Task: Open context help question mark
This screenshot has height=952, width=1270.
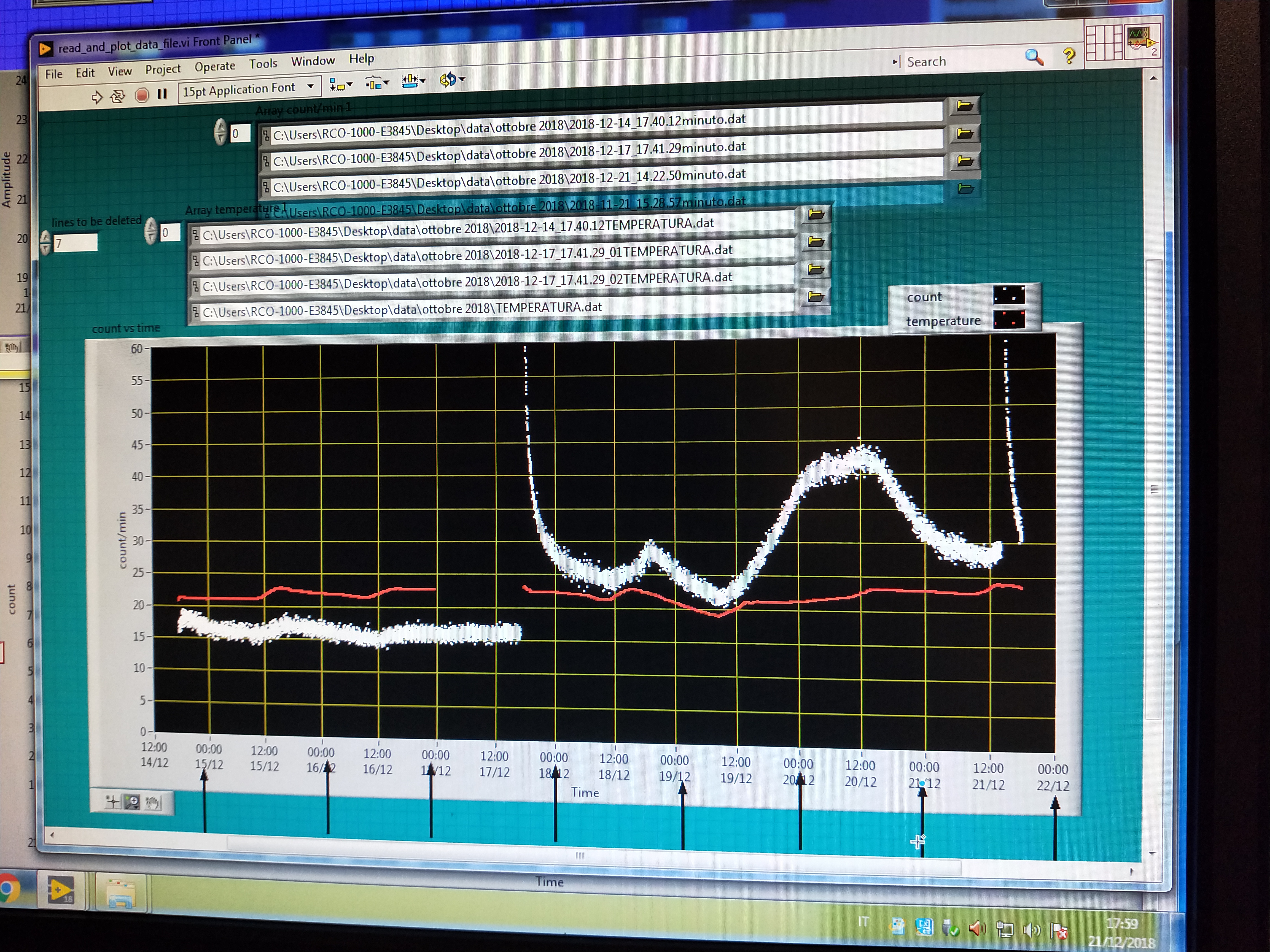Action: coord(1069,56)
